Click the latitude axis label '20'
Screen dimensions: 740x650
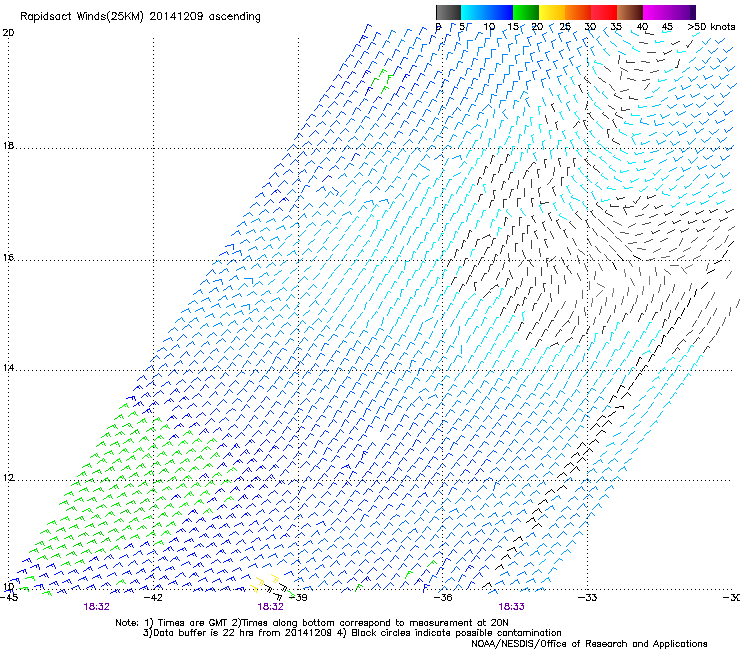click(8, 33)
